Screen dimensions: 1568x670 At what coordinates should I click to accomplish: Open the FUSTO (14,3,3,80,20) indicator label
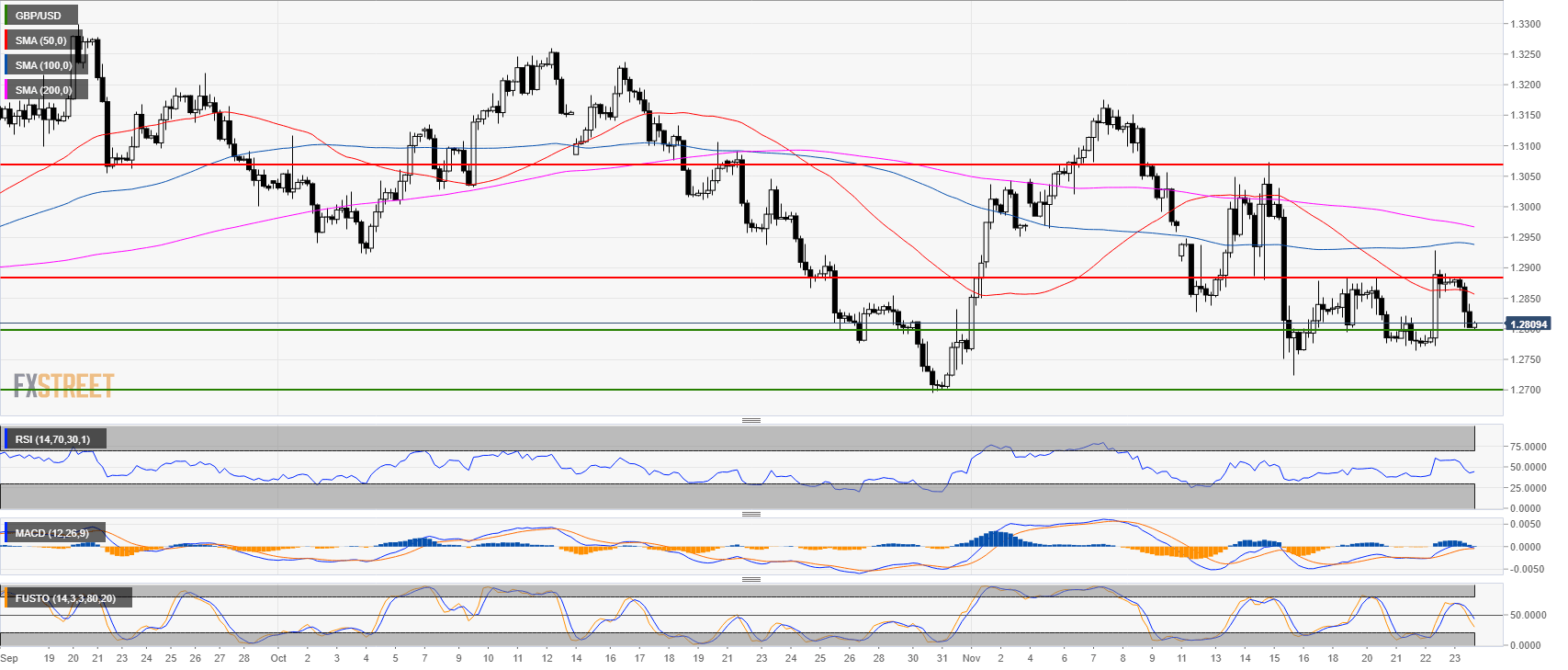65,598
